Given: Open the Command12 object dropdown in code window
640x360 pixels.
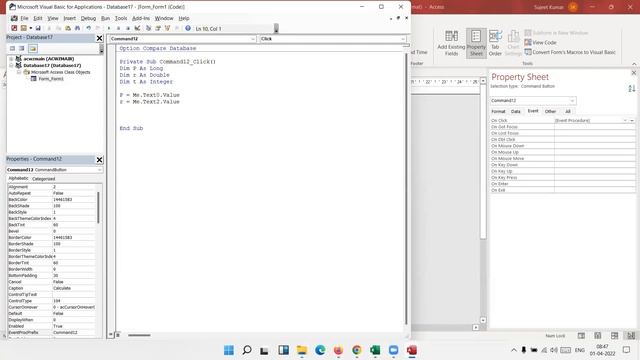Looking at the screenshot, I should (x=253, y=39).
